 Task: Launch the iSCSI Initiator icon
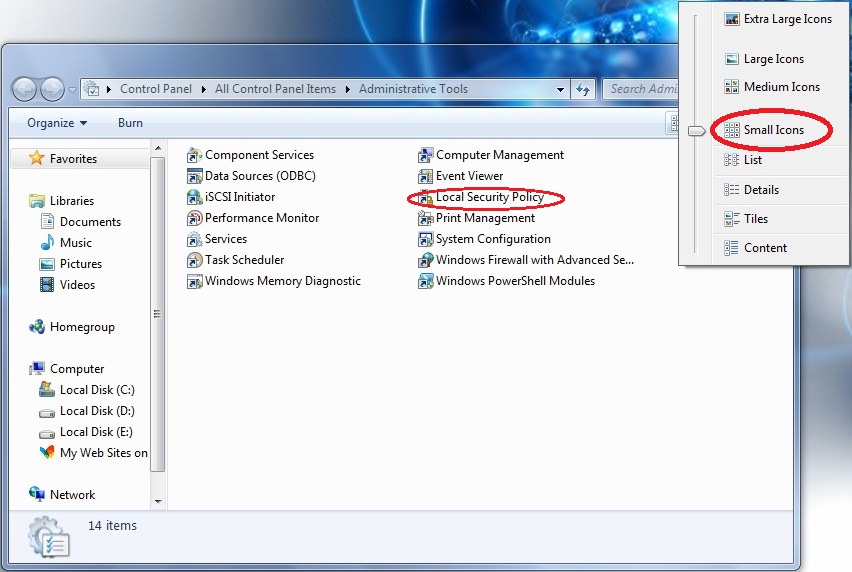tap(194, 197)
